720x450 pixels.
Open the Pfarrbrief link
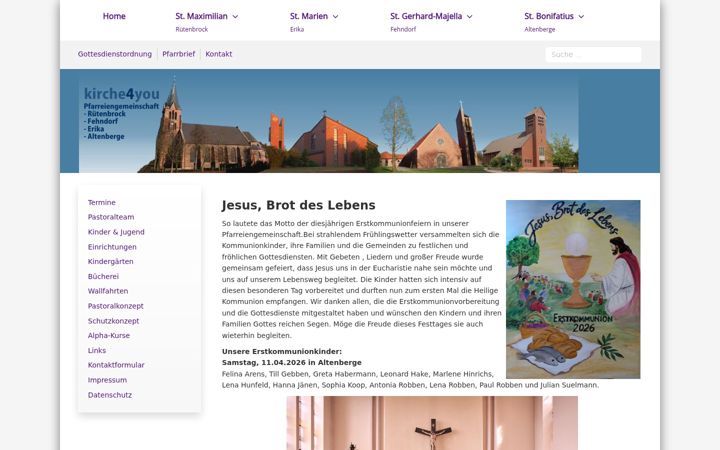point(179,54)
